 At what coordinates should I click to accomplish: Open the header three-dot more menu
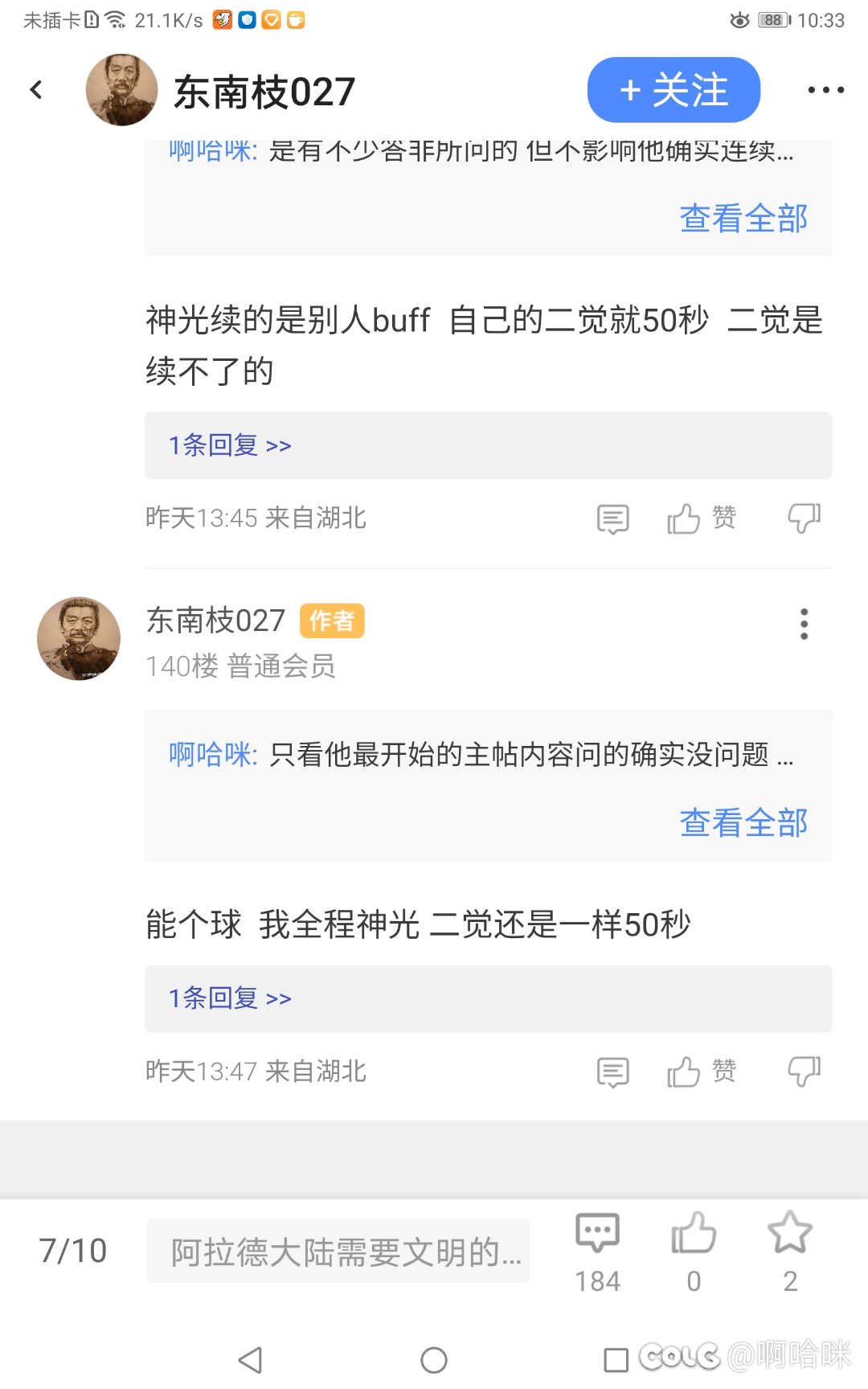click(825, 90)
